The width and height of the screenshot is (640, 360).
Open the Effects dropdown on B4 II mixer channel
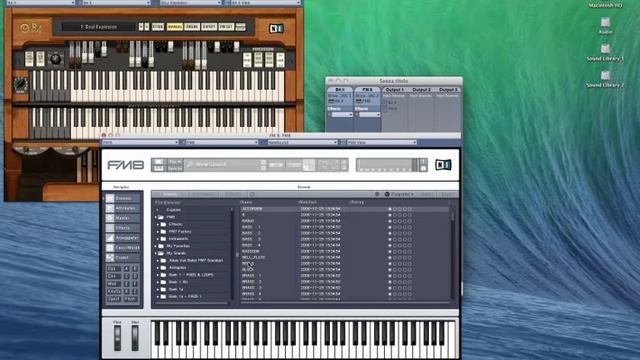pos(341,115)
